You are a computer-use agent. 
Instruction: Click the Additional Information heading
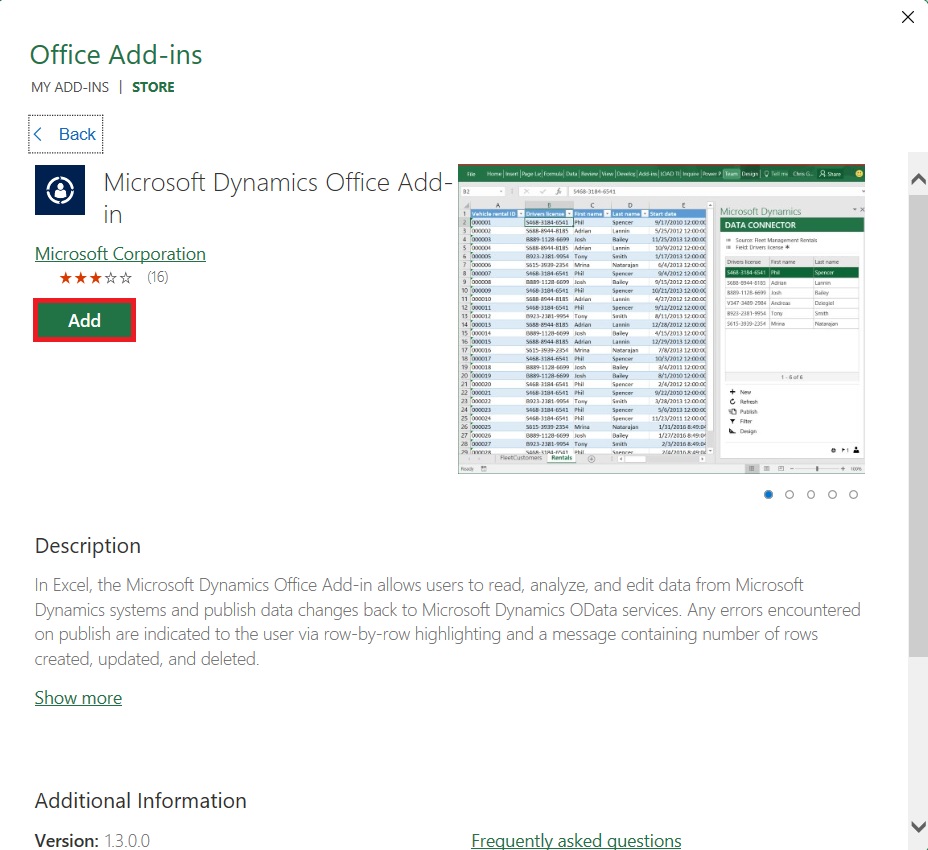tap(141, 801)
